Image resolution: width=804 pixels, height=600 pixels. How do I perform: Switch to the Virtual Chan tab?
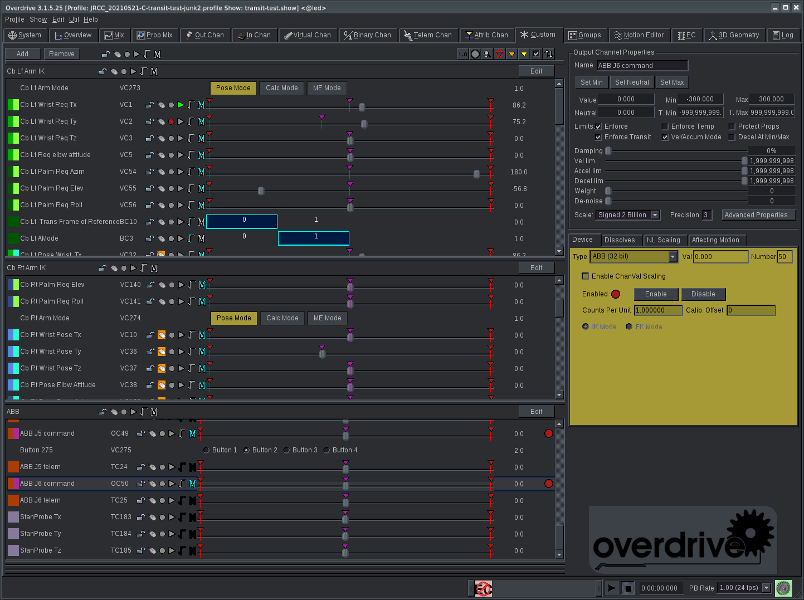pos(308,35)
